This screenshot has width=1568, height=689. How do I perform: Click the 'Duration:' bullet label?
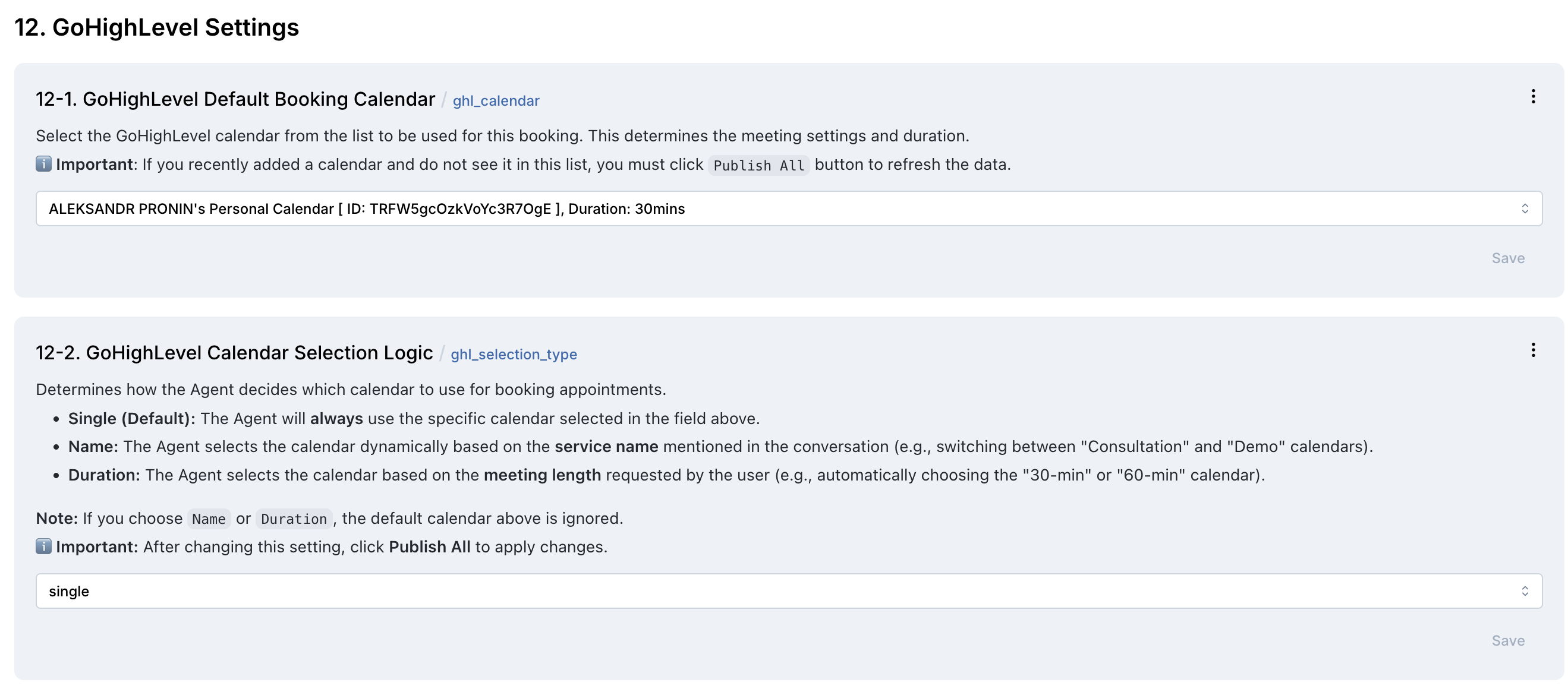[104, 475]
